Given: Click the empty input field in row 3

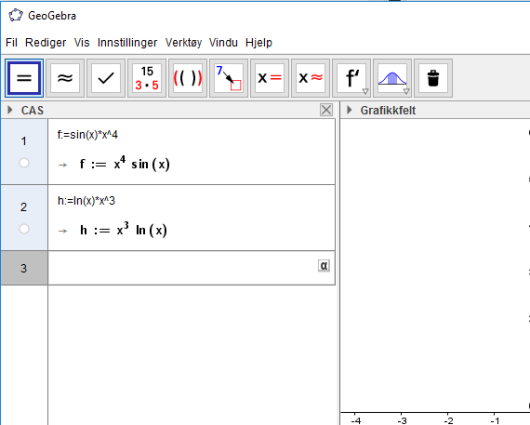Looking at the screenshot, I should pos(192,268).
